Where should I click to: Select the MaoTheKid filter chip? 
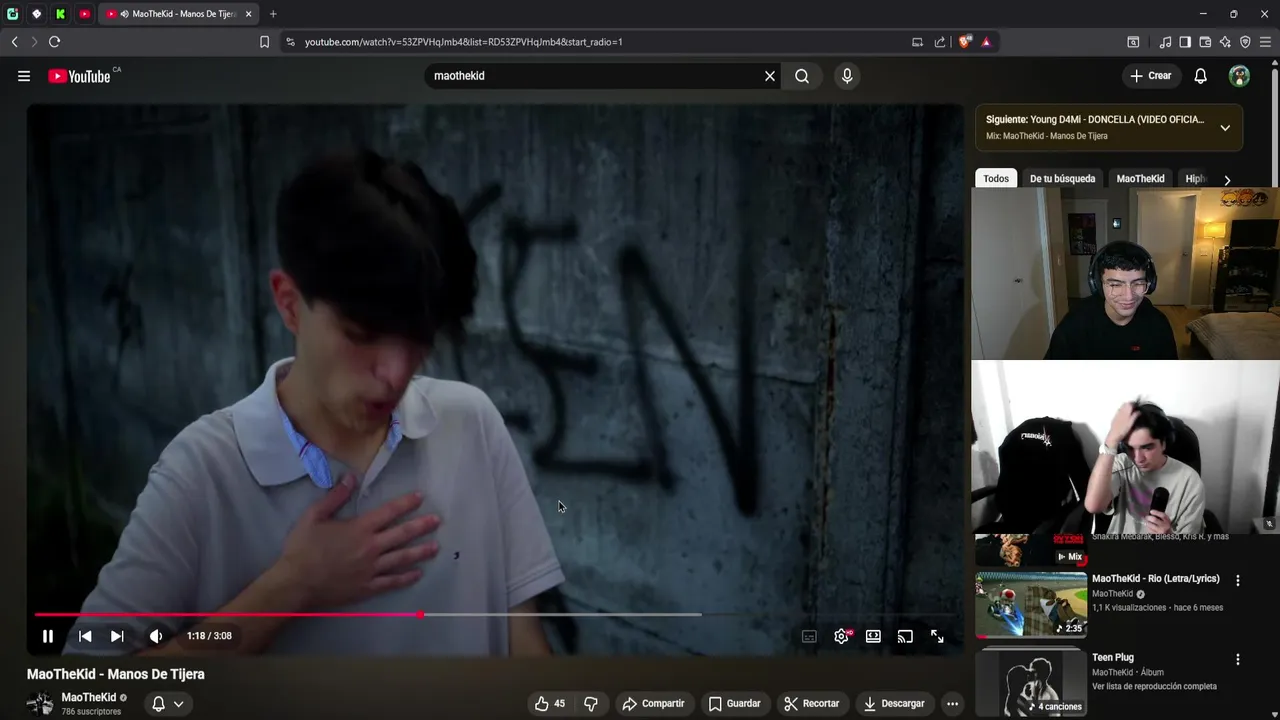pos(1140,179)
